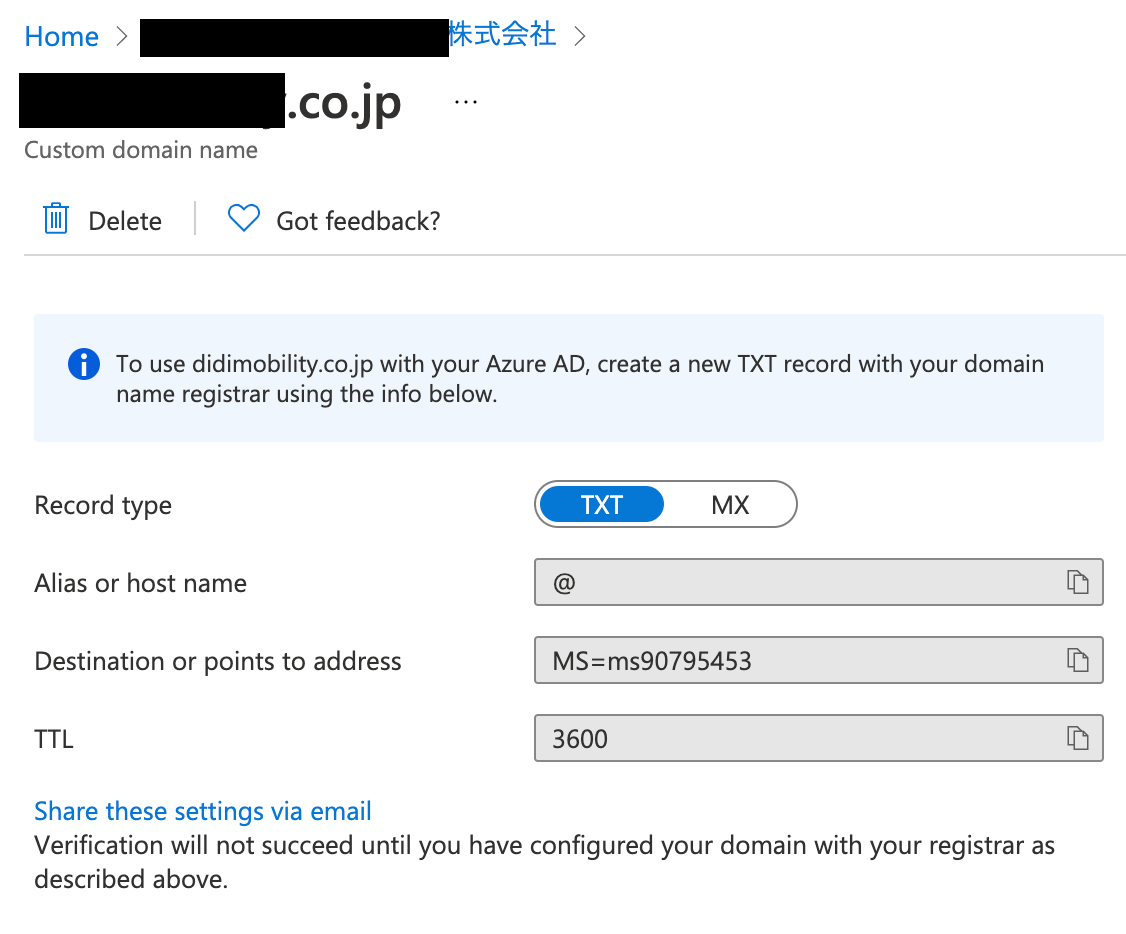Image resolution: width=1126 pixels, height=934 pixels.
Task: Open the ellipsis more options menu
Action: tap(466, 103)
